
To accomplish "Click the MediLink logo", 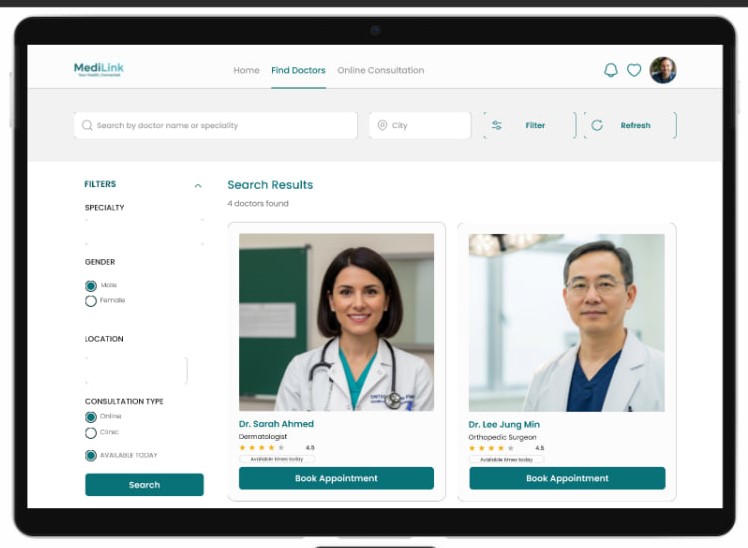I will pos(99,69).
